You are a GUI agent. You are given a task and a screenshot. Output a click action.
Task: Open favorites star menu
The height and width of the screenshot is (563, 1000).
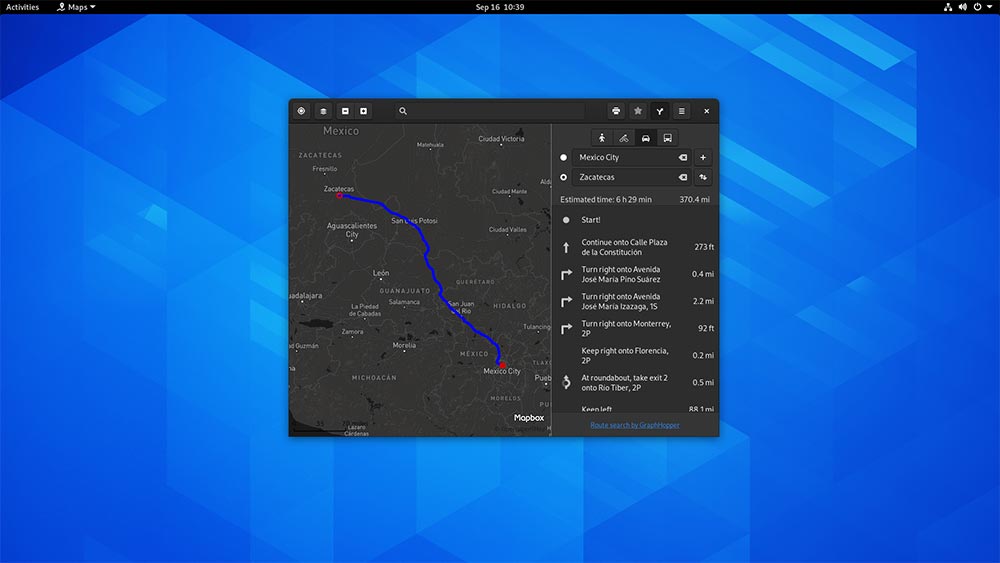click(638, 111)
